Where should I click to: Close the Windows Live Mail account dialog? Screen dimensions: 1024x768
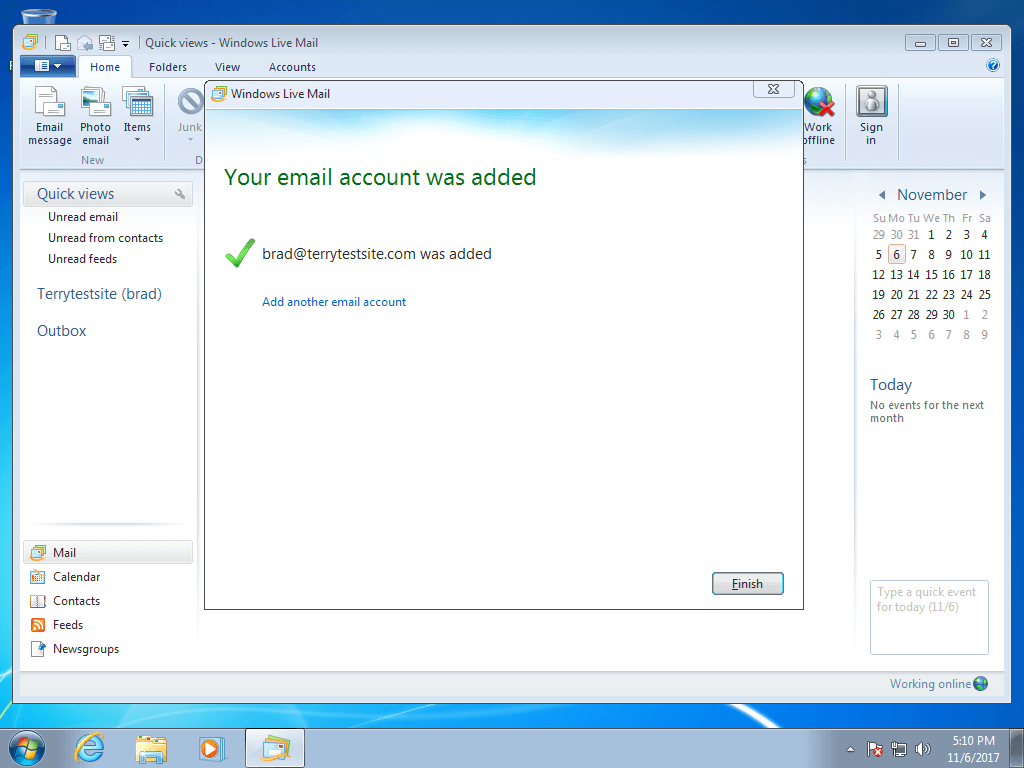point(773,89)
